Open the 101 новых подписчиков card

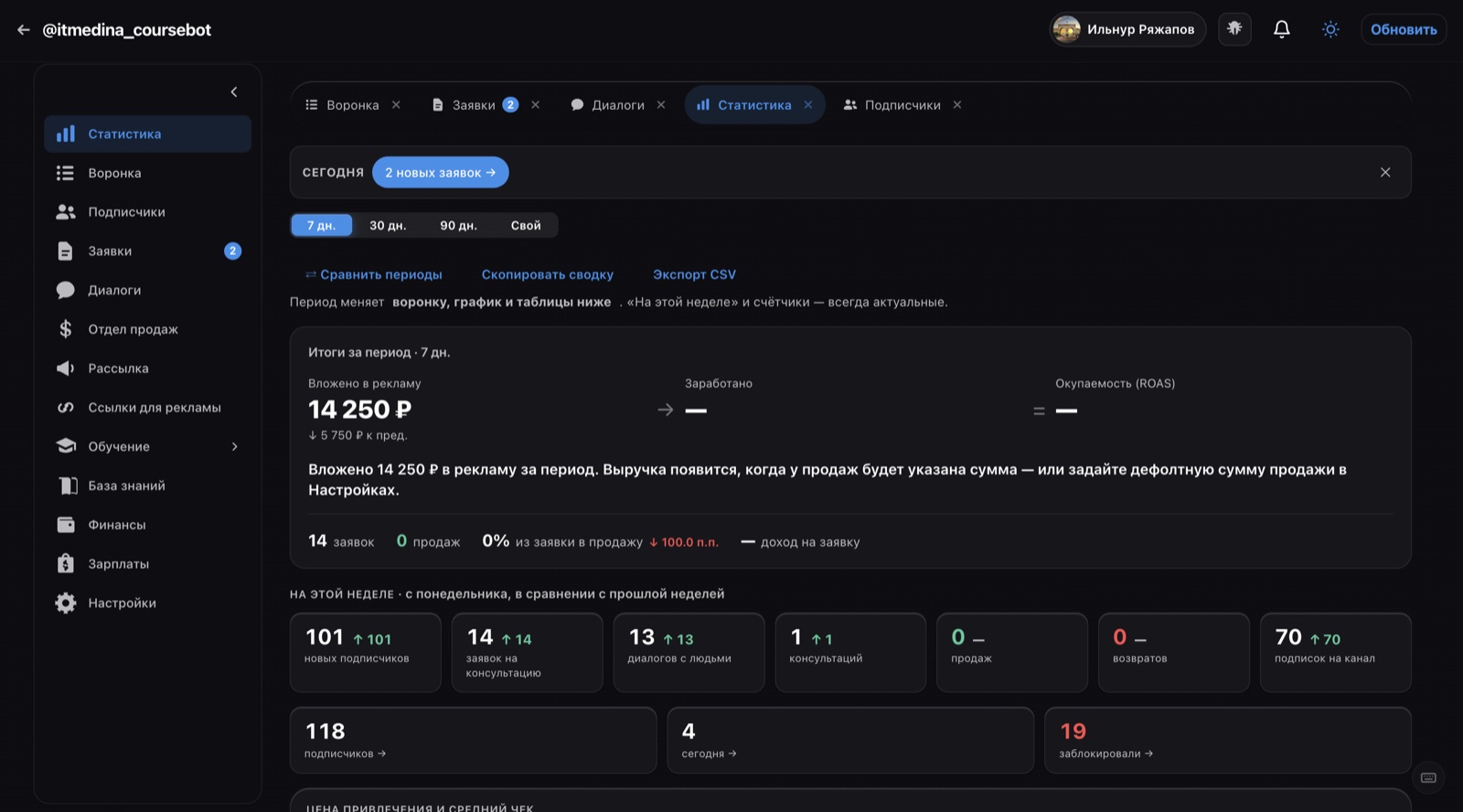[x=366, y=653]
